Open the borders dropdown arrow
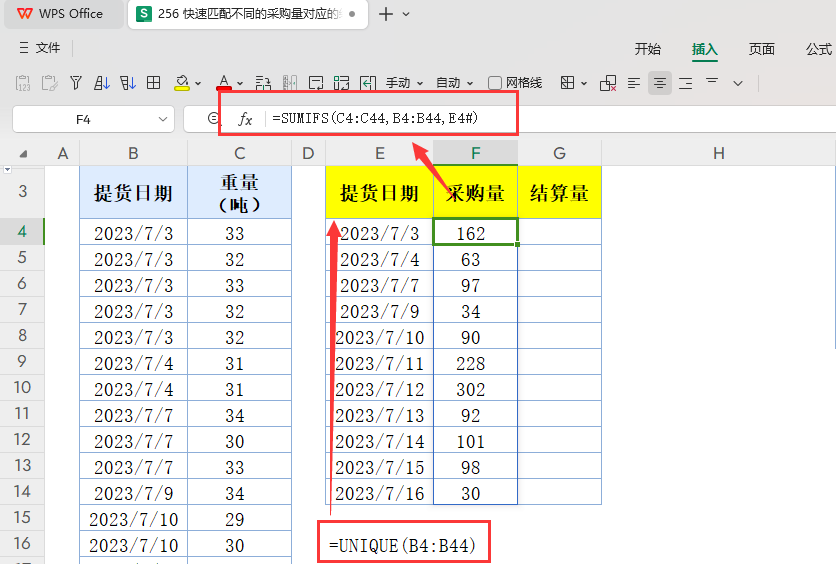836x564 pixels. (x=584, y=83)
